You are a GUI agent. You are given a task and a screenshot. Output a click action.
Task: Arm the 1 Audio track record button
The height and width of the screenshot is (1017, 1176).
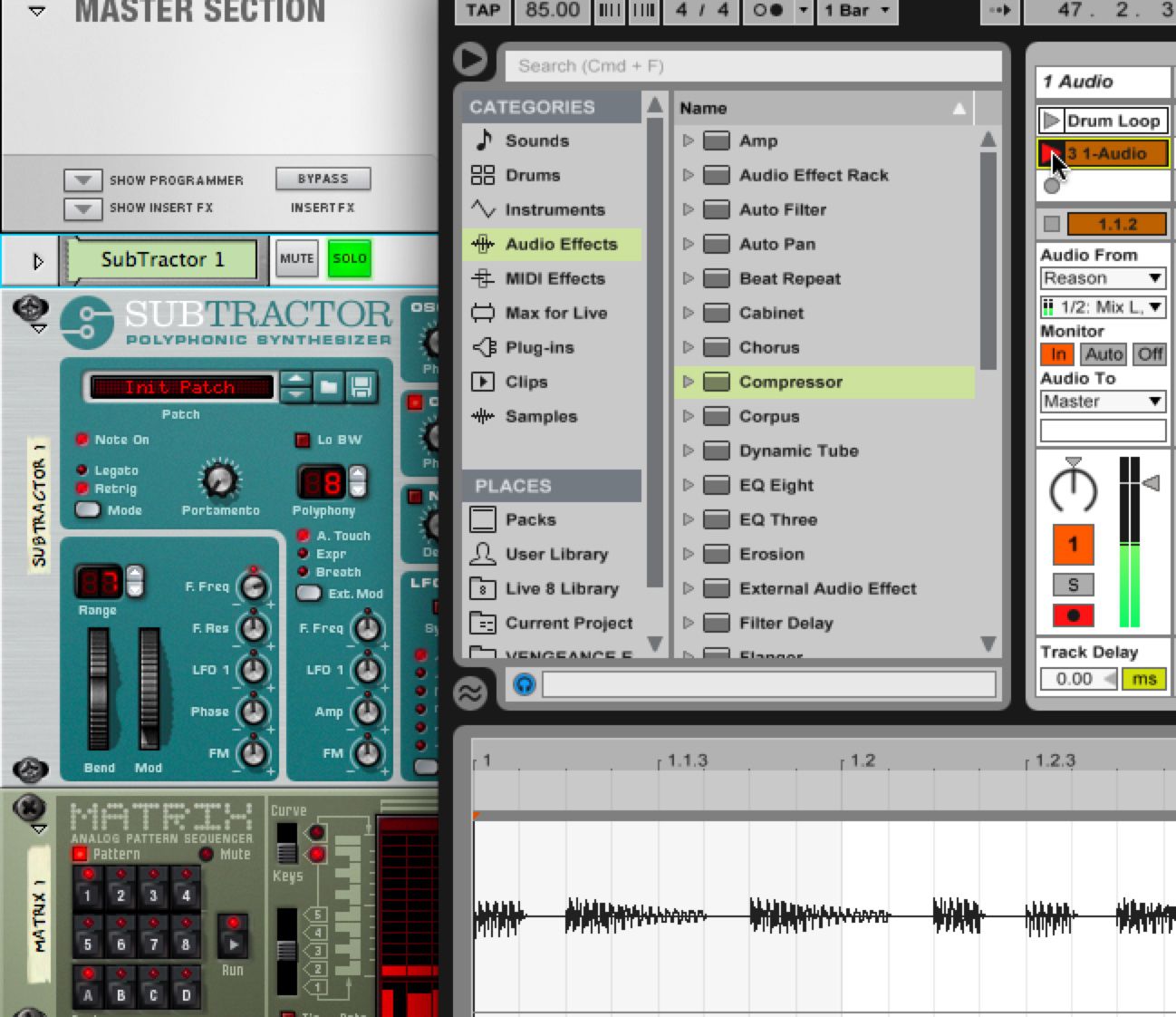1073,615
